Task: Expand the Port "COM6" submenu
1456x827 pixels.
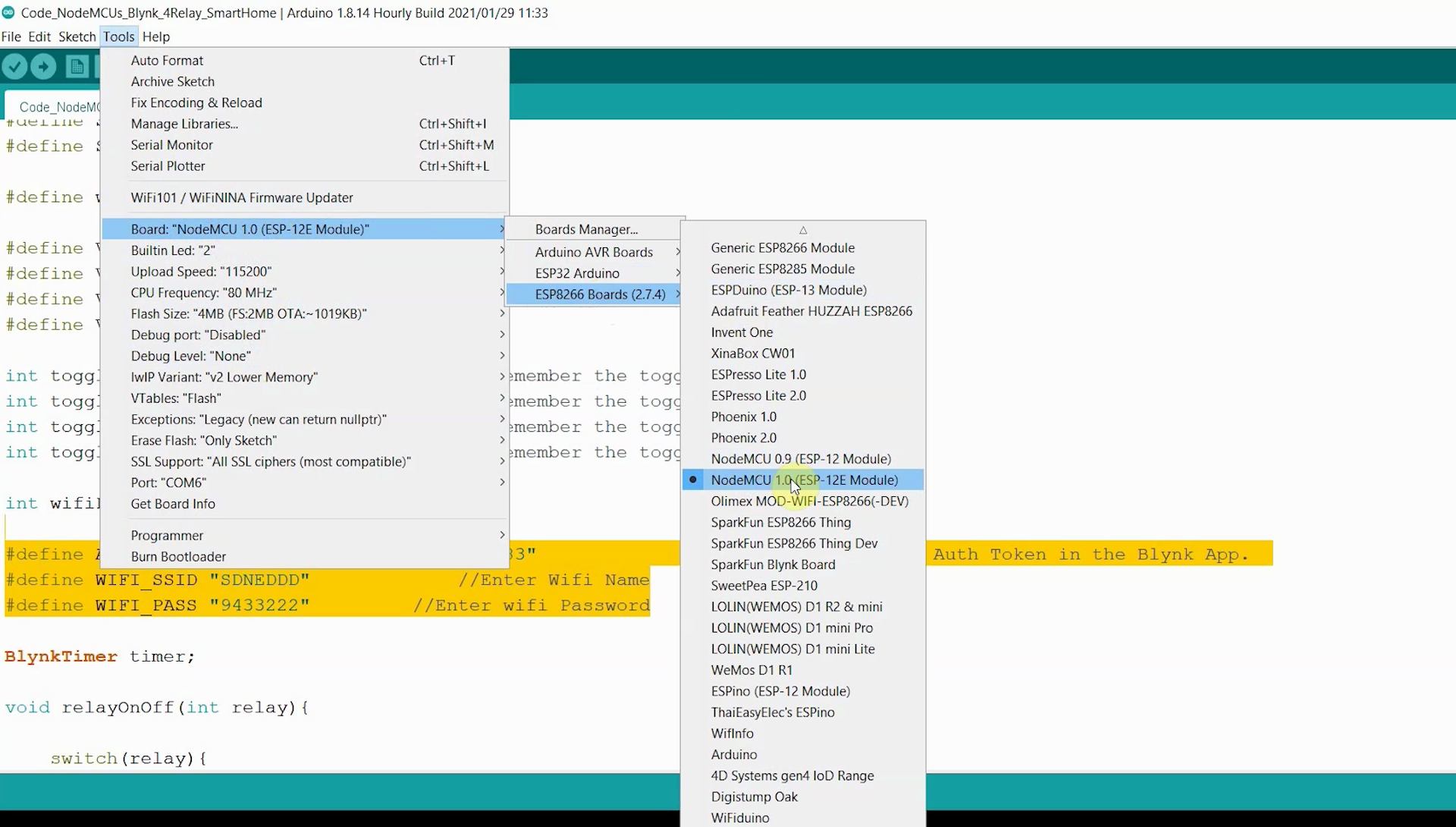Action: point(168,482)
